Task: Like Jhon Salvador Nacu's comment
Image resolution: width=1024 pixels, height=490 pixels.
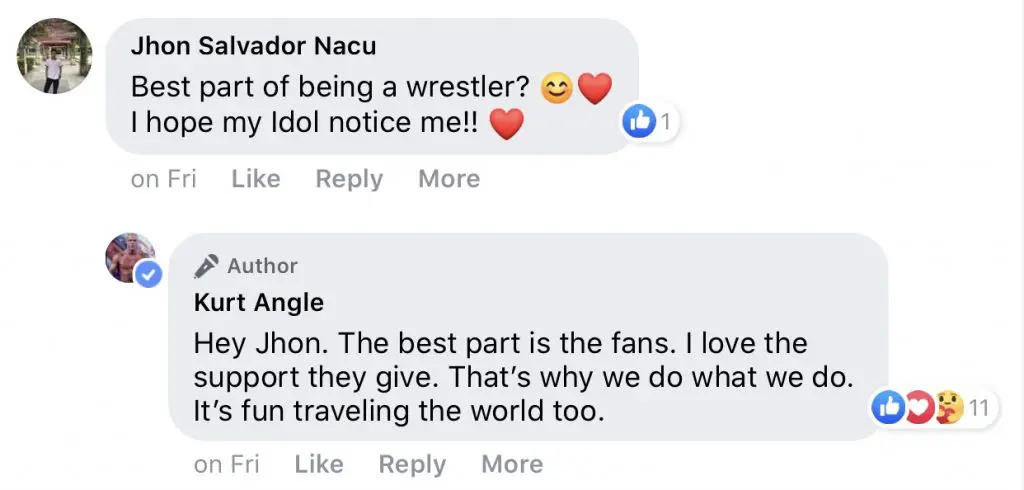Action: point(256,179)
